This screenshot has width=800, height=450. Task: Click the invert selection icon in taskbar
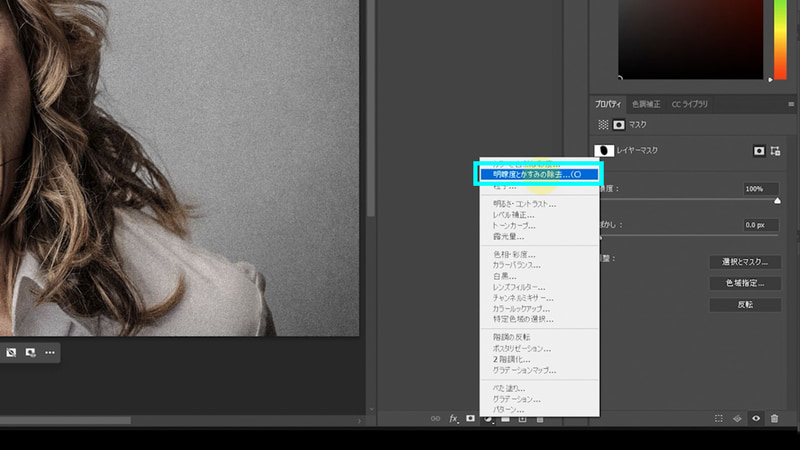coord(11,353)
